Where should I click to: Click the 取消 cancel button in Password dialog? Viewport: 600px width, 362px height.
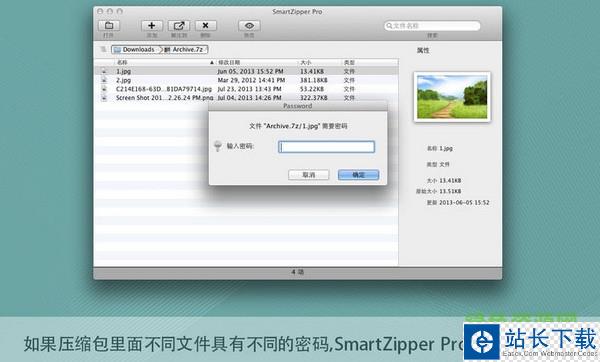(308, 175)
